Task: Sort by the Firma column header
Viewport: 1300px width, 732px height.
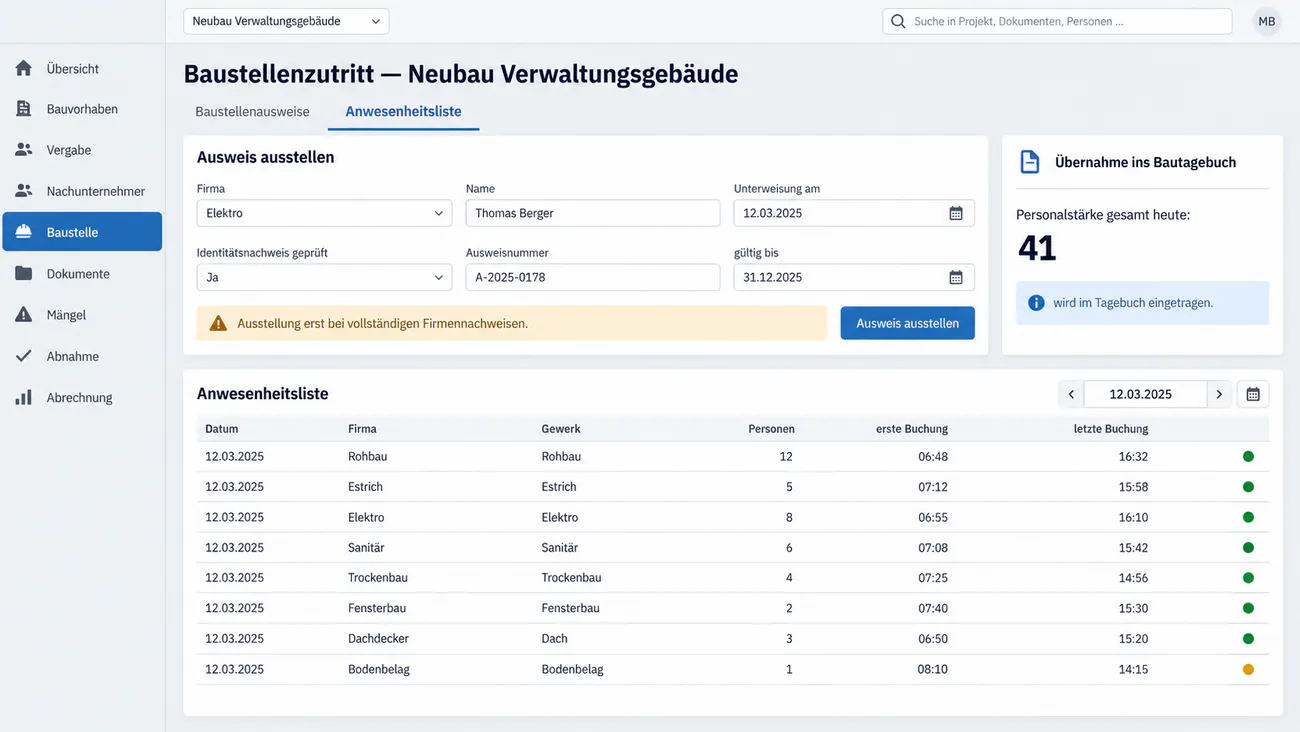Action: [x=362, y=428]
